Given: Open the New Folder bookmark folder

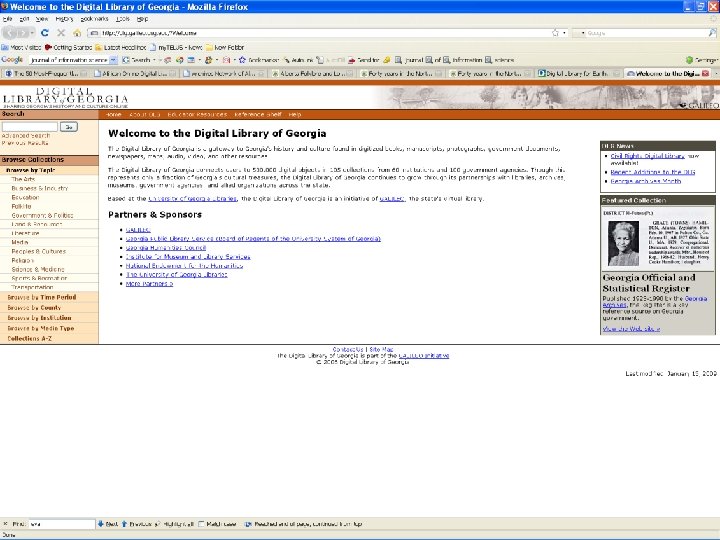Looking at the screenshot, I should (225, 47).
